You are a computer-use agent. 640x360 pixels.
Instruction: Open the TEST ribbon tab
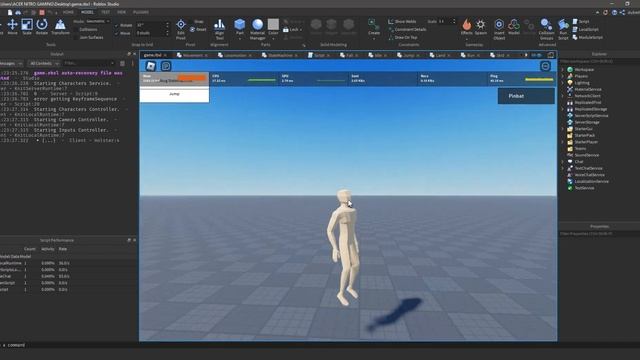pos(105,12)
